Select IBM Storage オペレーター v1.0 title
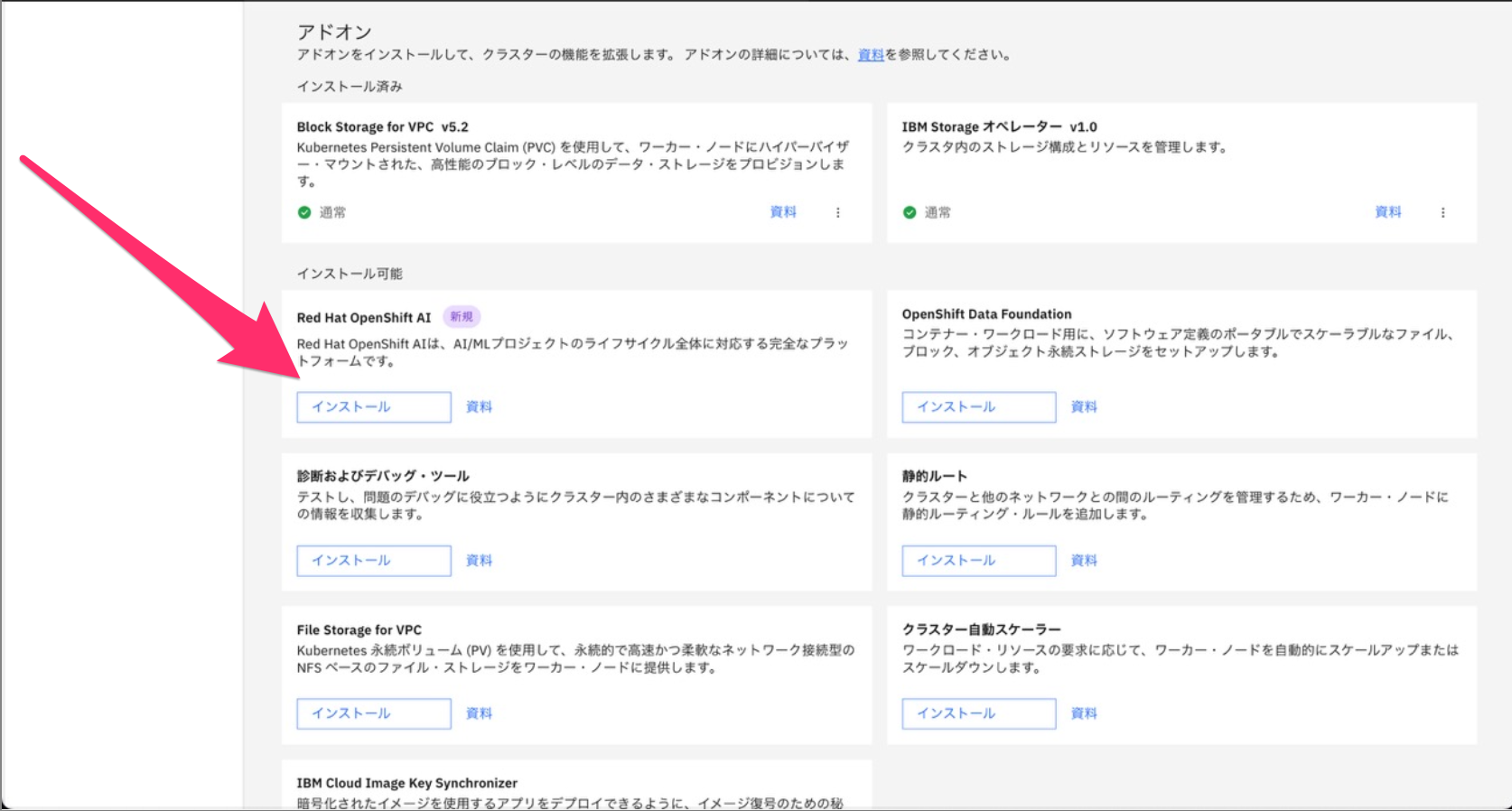Screen dimensions: 1512x811 pos(999,127)
